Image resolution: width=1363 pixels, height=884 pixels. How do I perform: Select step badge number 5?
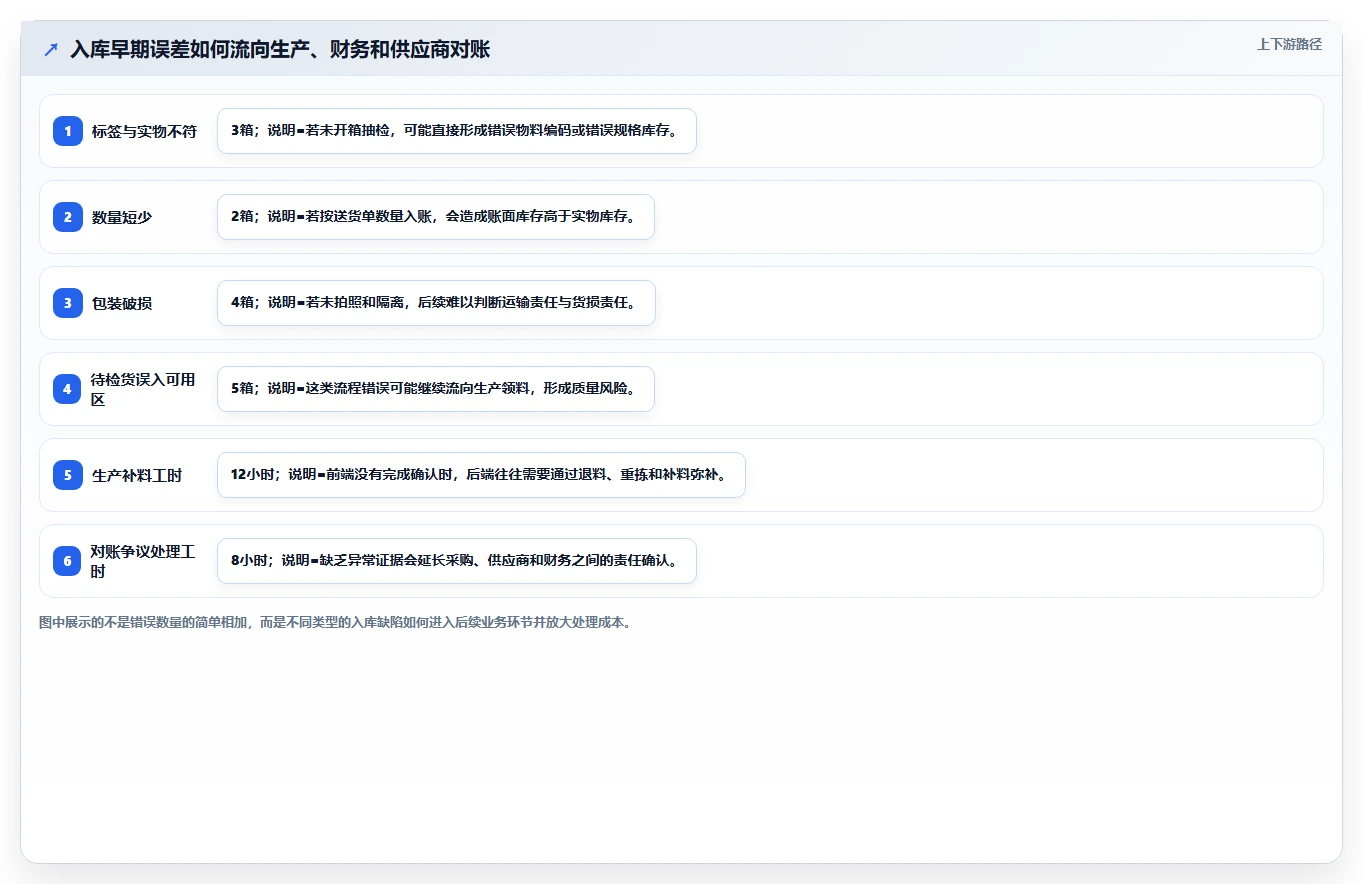click(x=68, y=475)
